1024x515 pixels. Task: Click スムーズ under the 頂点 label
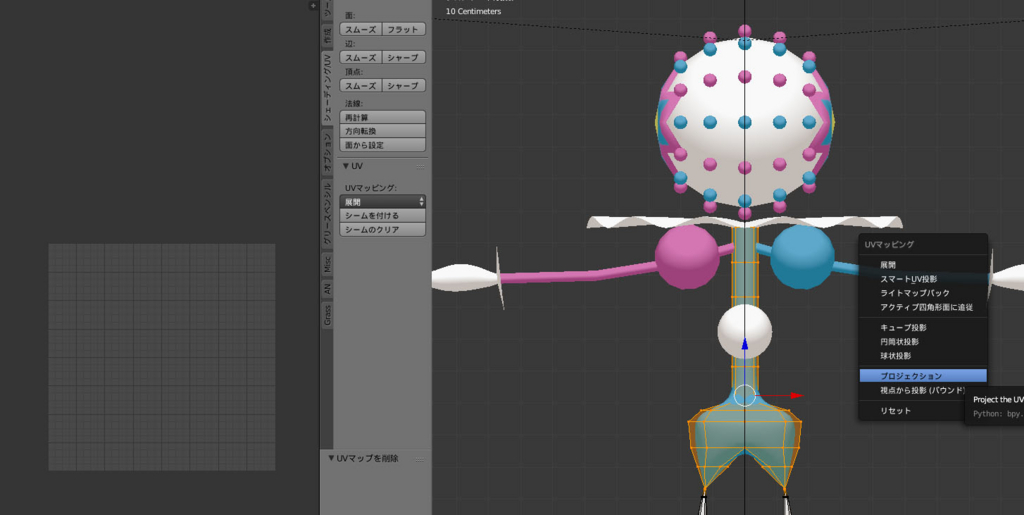360,86
